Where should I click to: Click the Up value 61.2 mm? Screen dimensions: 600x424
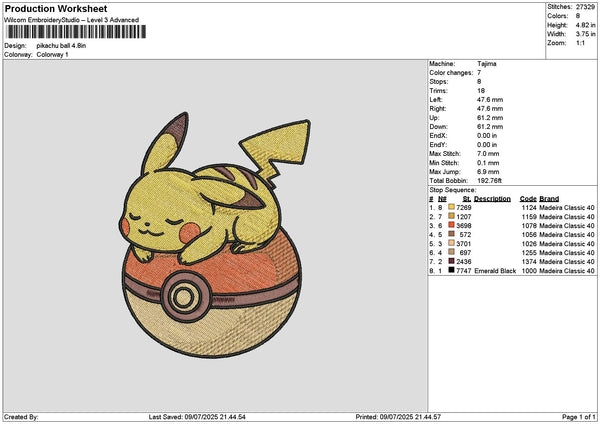pyautogui.click(x=490, y=118)
